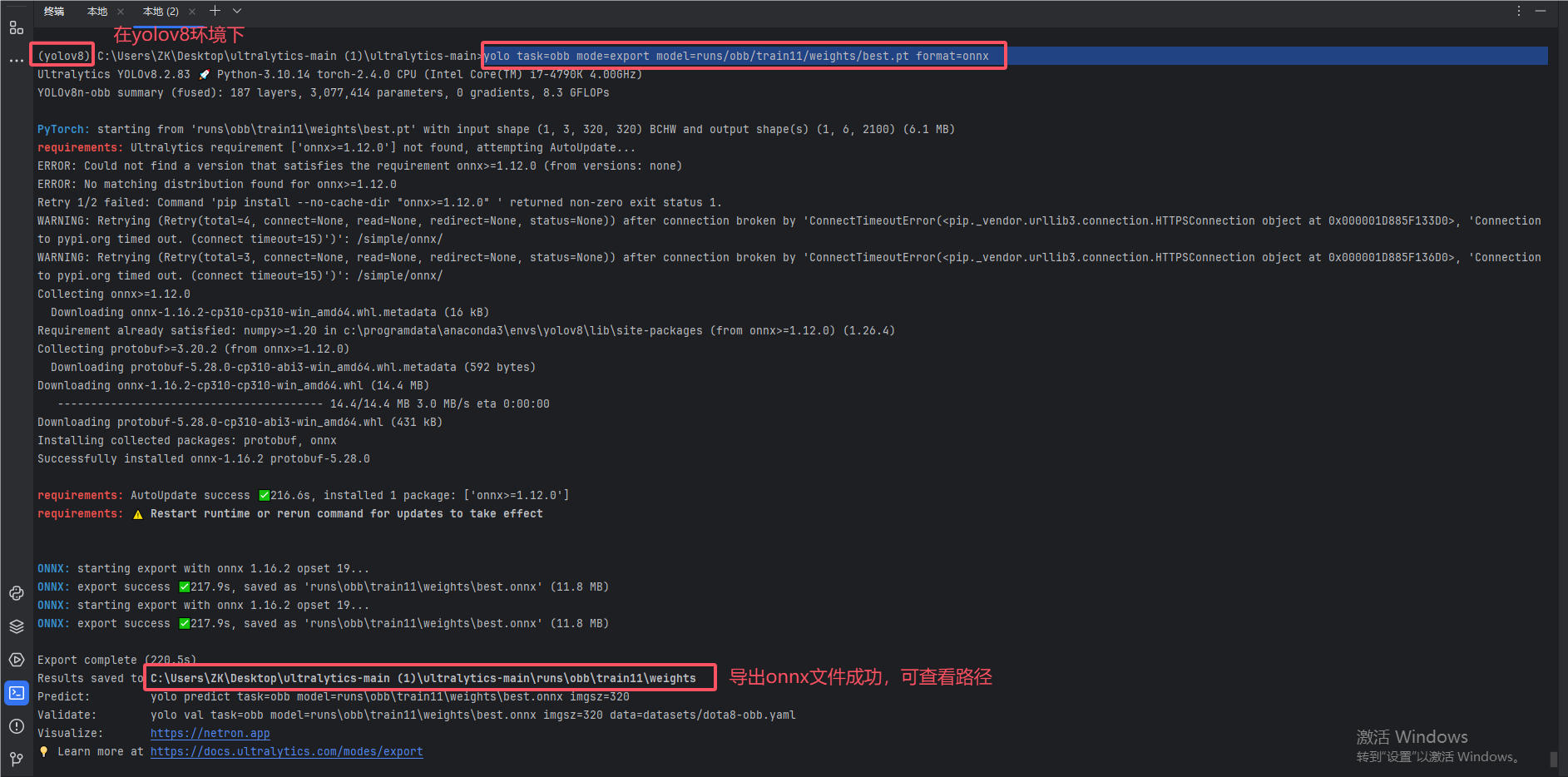The height and width of the screenshot is (777, 1568).
Task: Click 'Successfully installed onnx-1.16.2 protobuf-5.28.0'
Action: pyautogui.click(x=203, y=458)
